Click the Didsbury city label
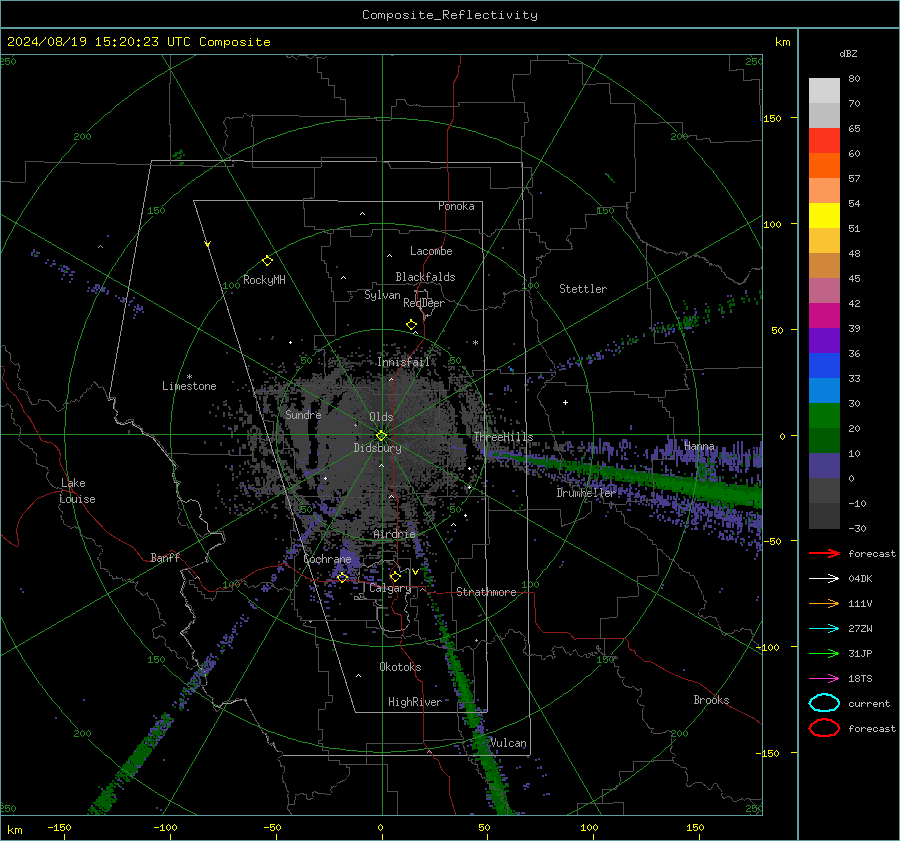This screenshot has height=841, width=900. point(377,448)
